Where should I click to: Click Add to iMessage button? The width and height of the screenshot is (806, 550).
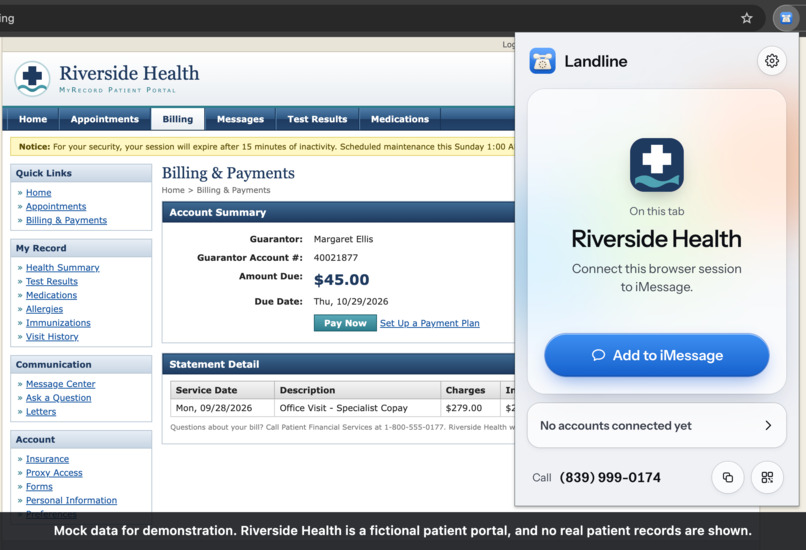tap(656, 355)
